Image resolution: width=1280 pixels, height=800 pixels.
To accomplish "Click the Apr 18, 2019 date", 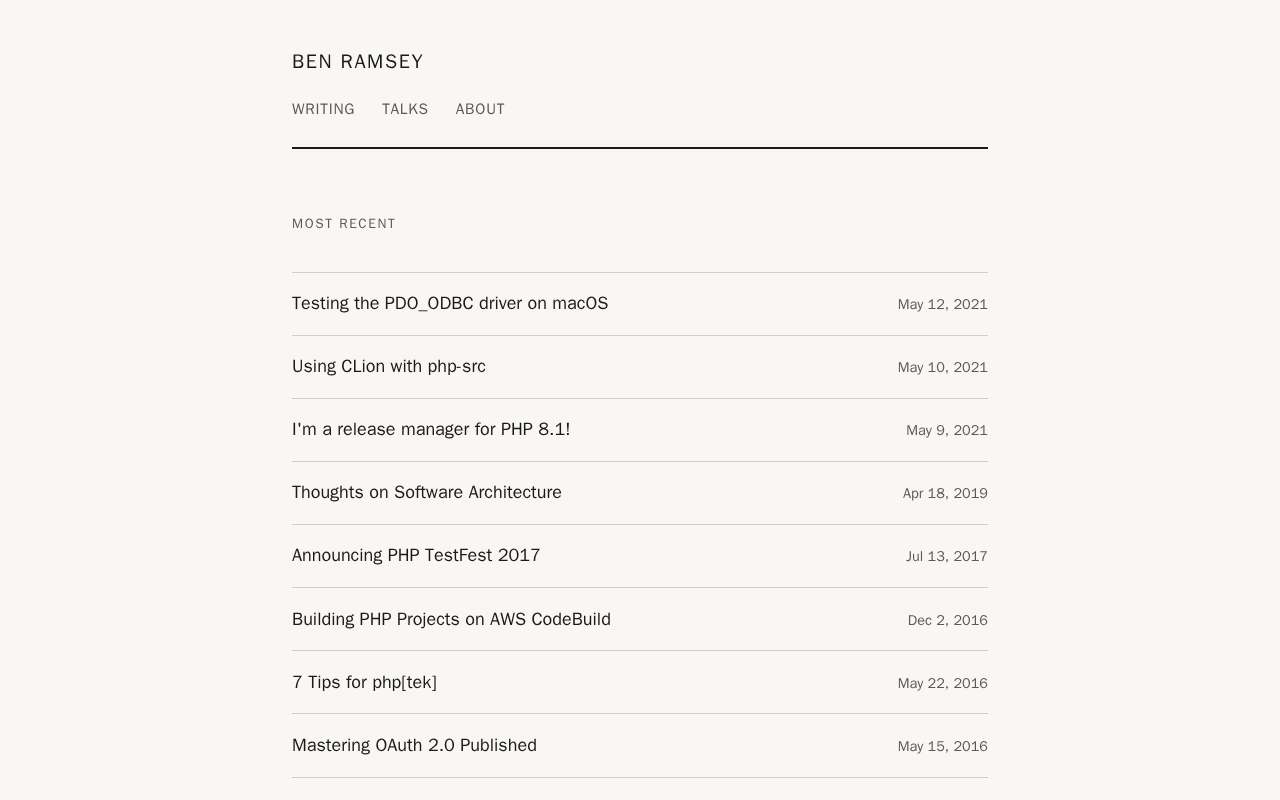I will pyautogui.click(x=945, y=493).
